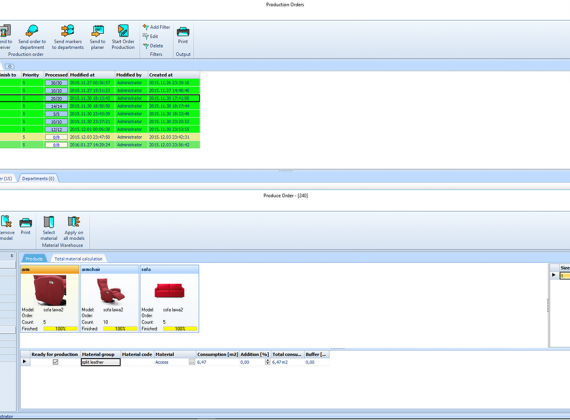Click the Processed 0/9 progress cell
This screenshot has height=420, width=570.
(x=56, y=137)
